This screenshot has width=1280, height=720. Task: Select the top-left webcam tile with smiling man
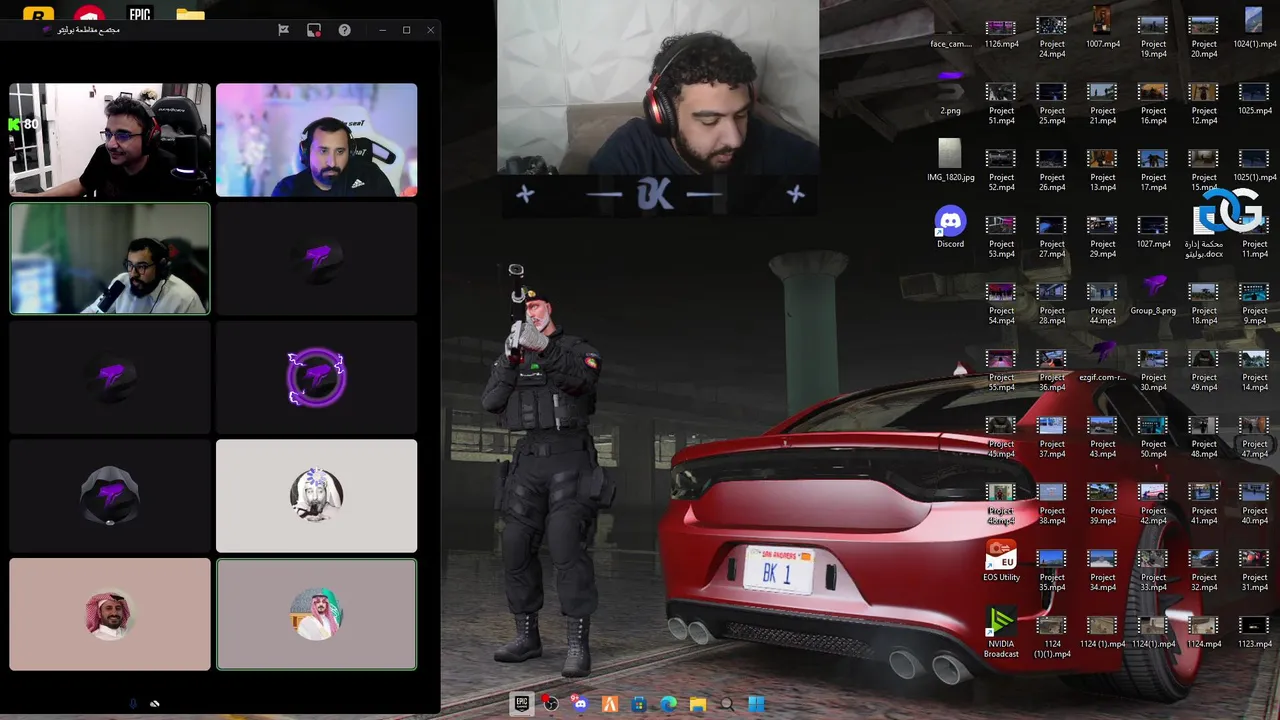pos(110,140)
